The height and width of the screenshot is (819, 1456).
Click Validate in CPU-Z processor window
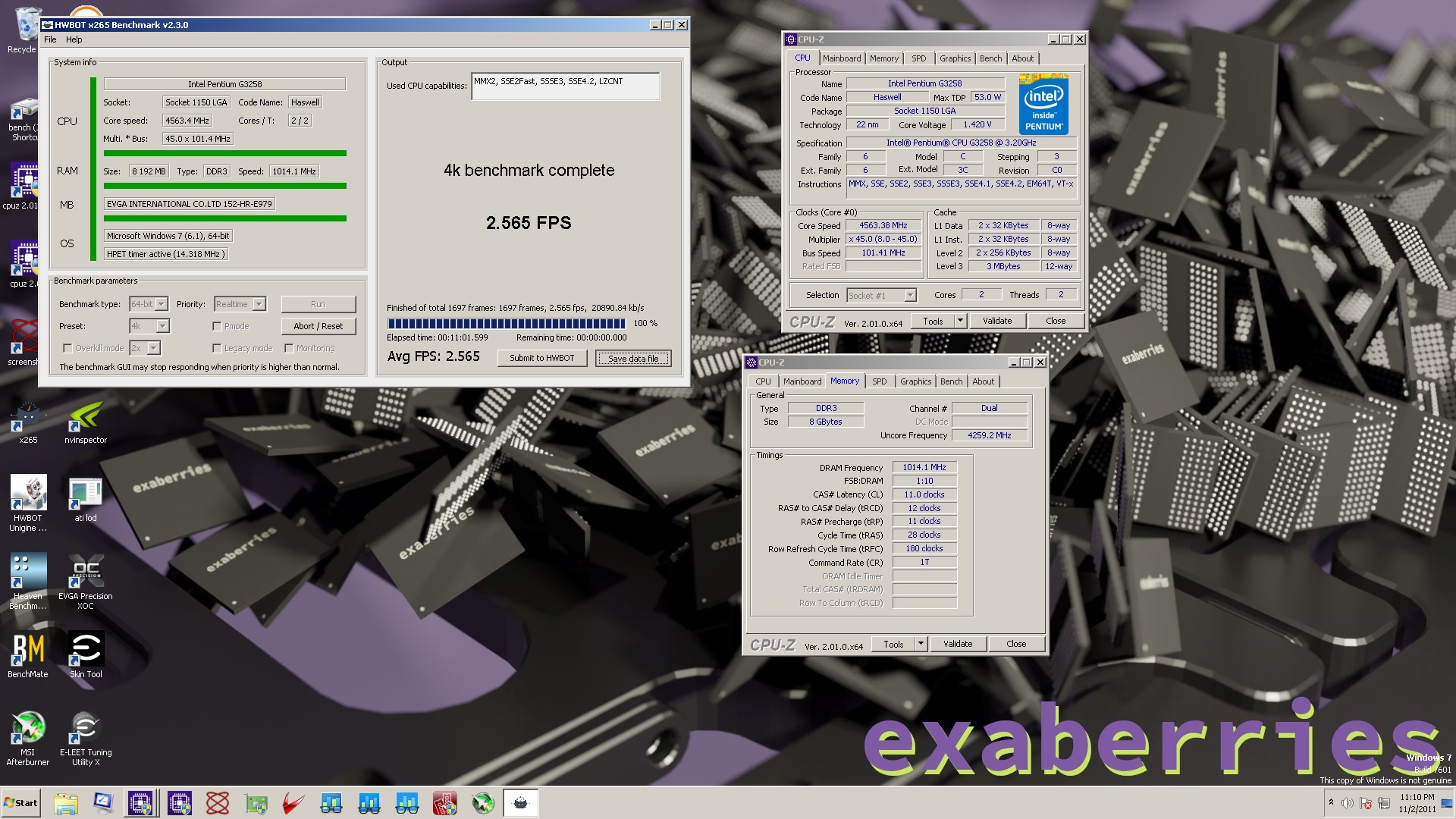click(x=997, y=321)
